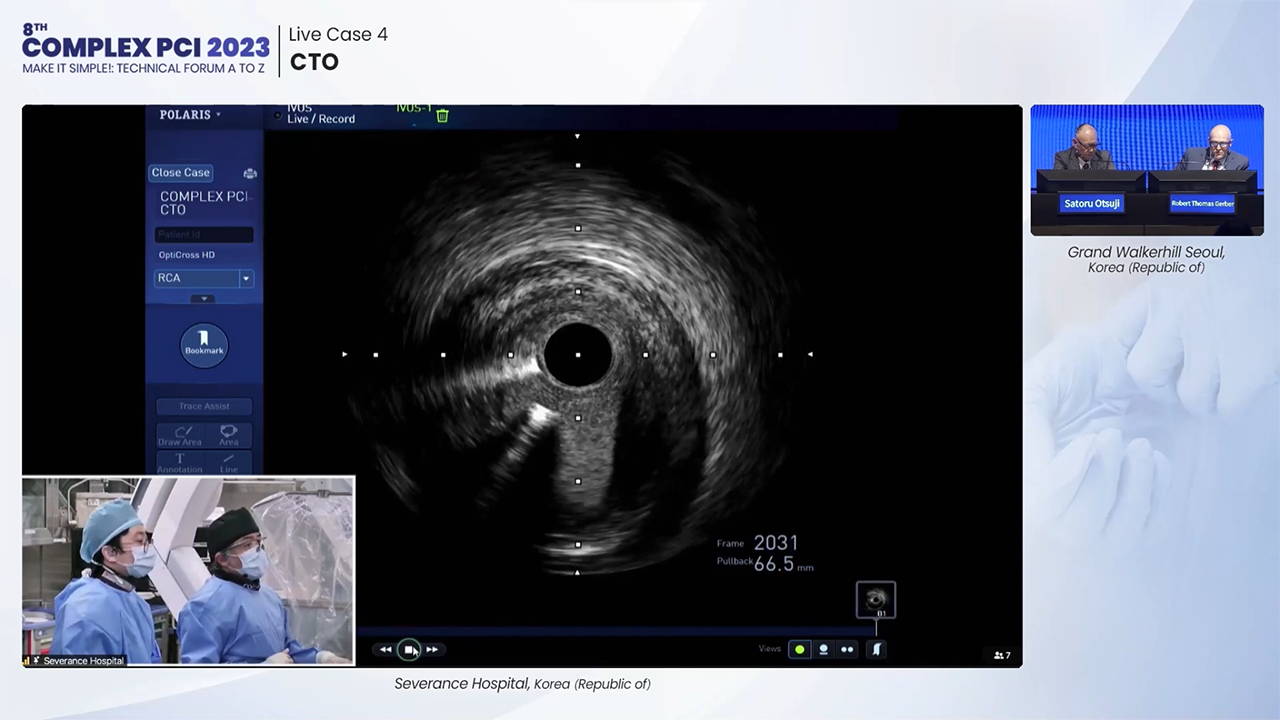Select the Area measurement tool
The image size is (1280, 720).
tap(229, 435)
